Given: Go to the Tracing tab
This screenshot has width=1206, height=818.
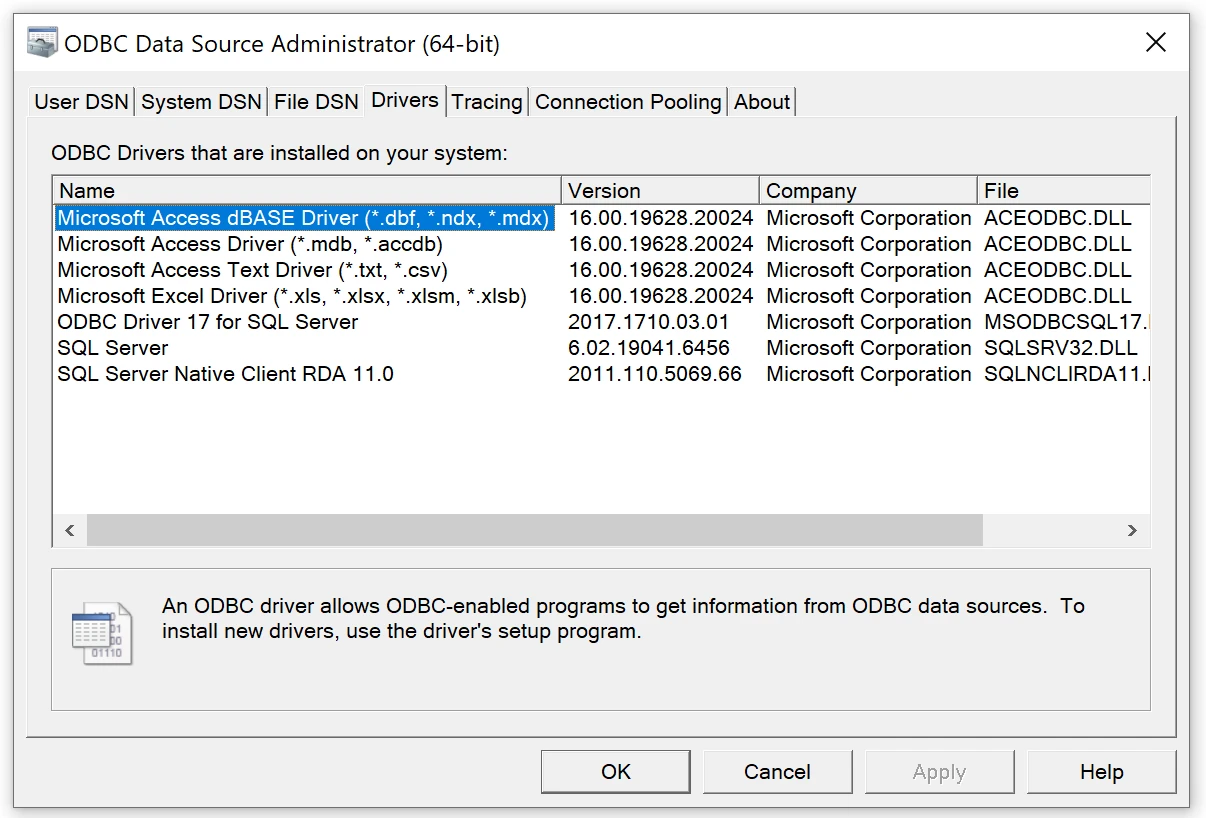Looking at the screenshot, I should (487, 102).
